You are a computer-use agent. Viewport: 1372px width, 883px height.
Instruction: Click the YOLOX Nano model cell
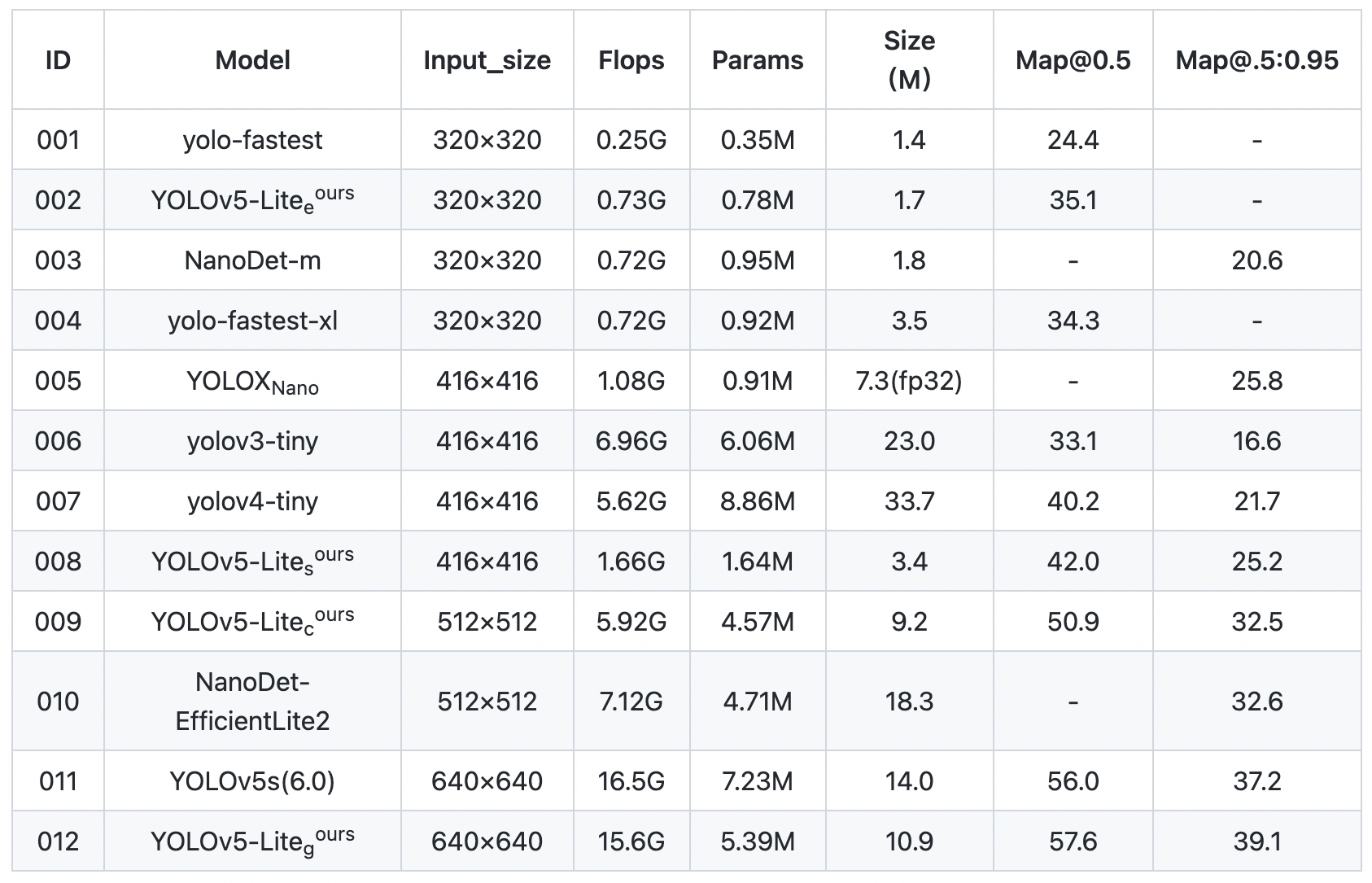pyautogui.click(x=252, y=381)
